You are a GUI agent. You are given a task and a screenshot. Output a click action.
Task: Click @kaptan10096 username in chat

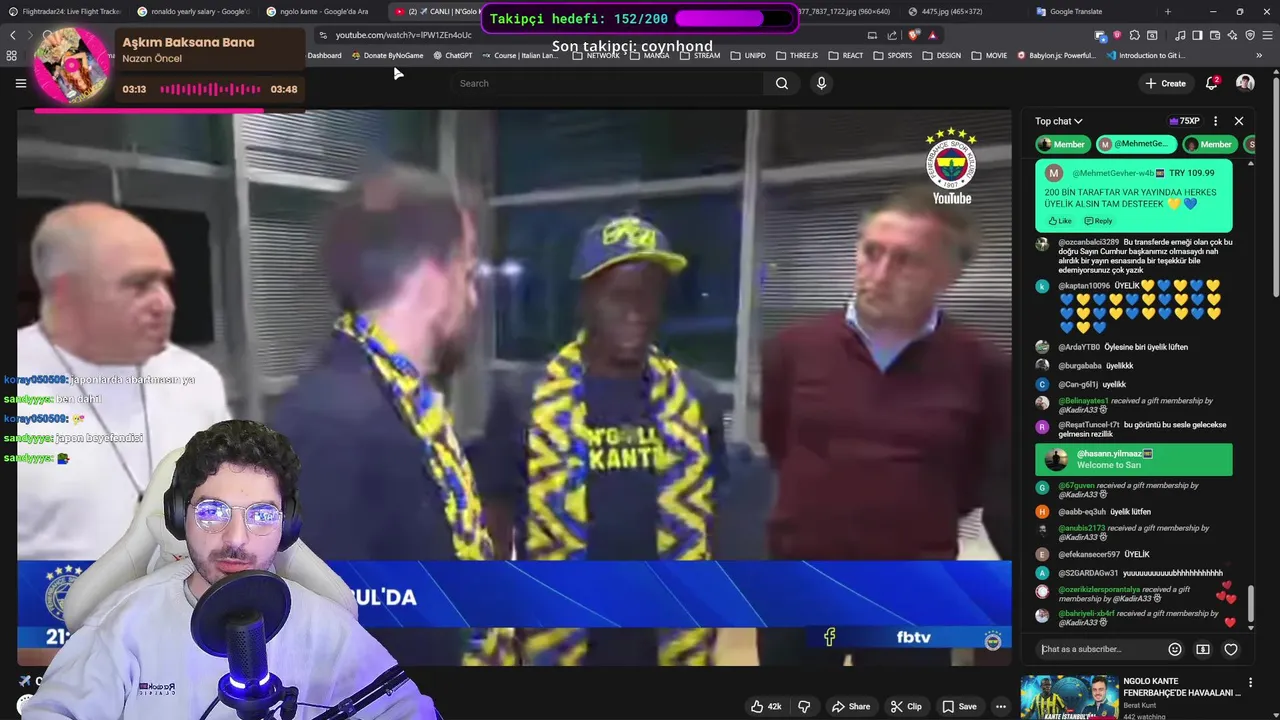coord(1084,286)
